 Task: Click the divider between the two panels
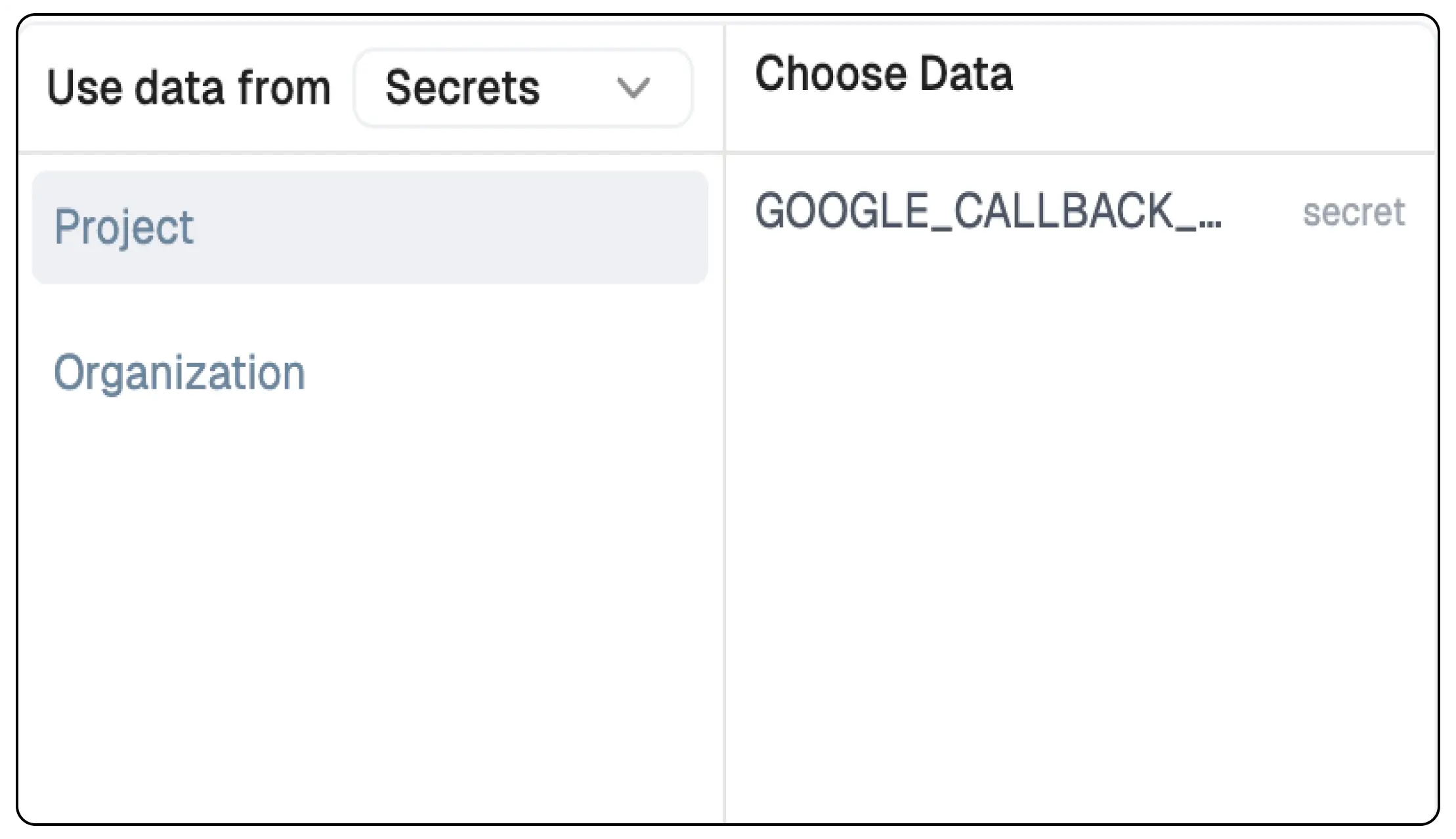click(725, 460)
